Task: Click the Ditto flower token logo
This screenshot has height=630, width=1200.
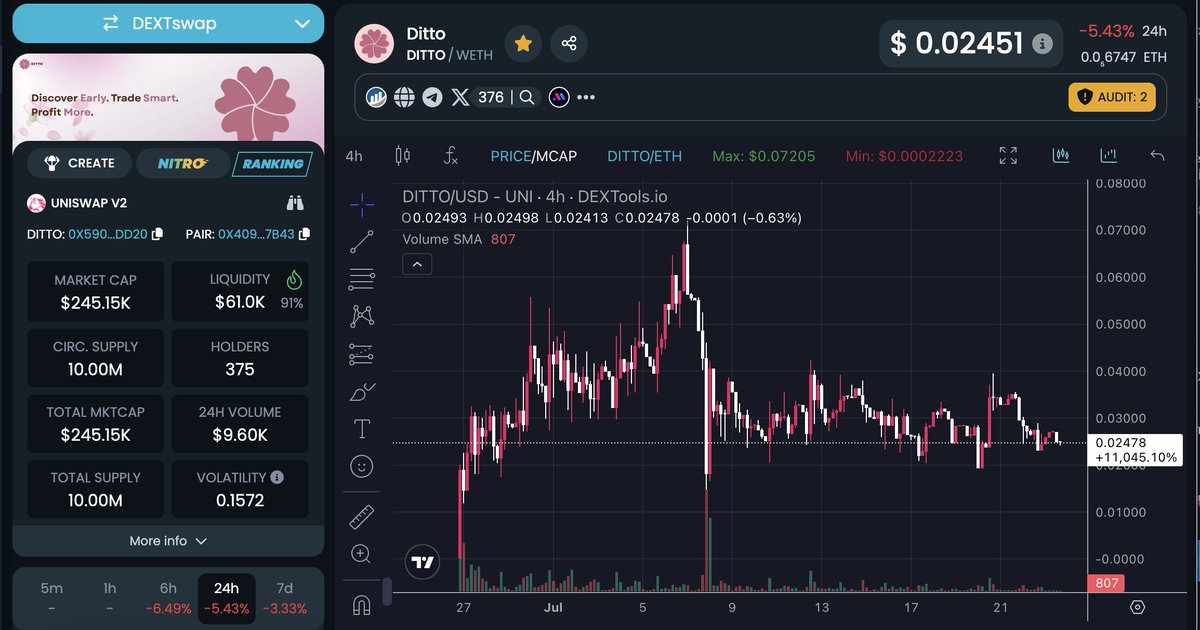Action: (376, 44)
